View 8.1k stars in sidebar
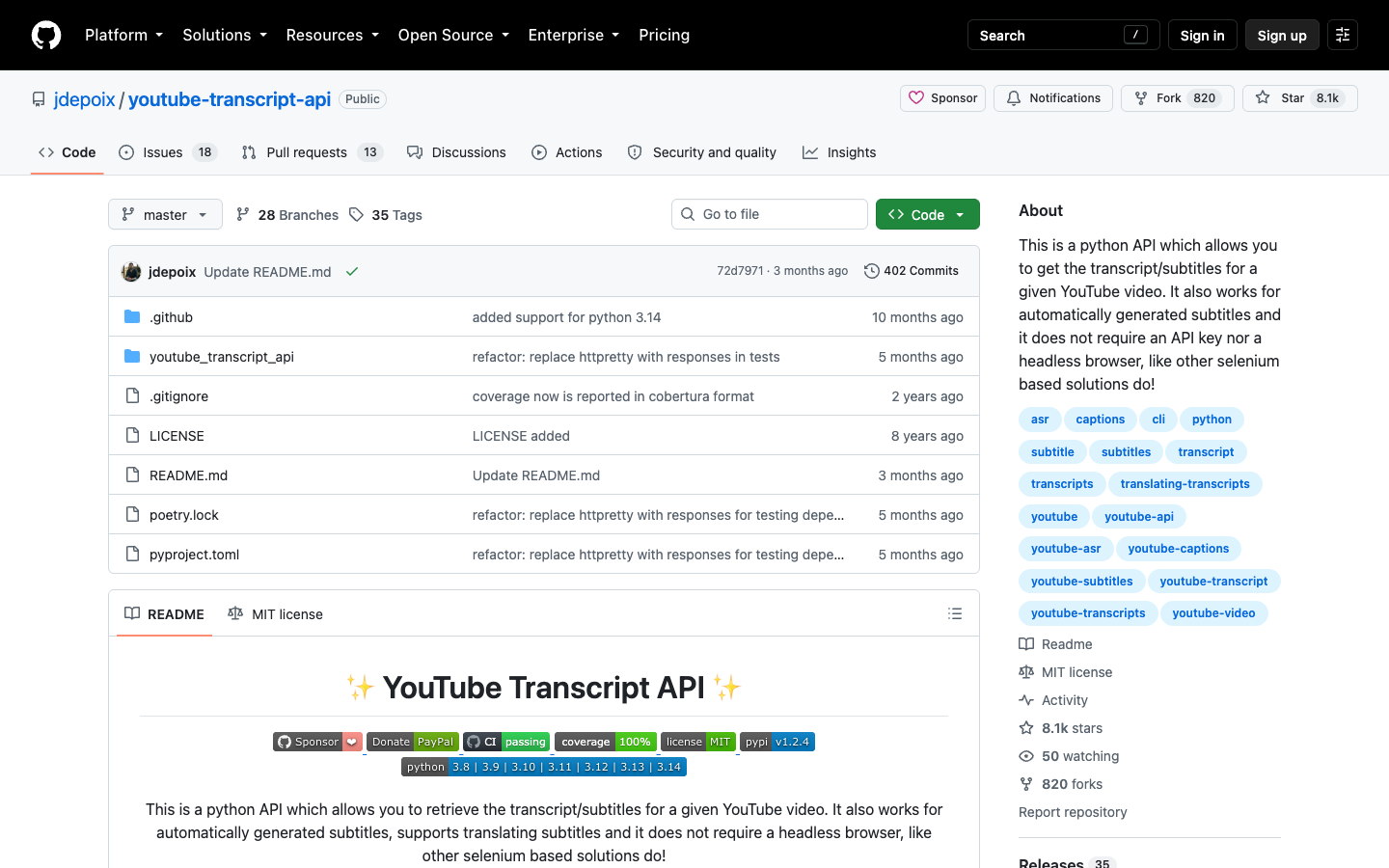 [x=1060, y=728]
